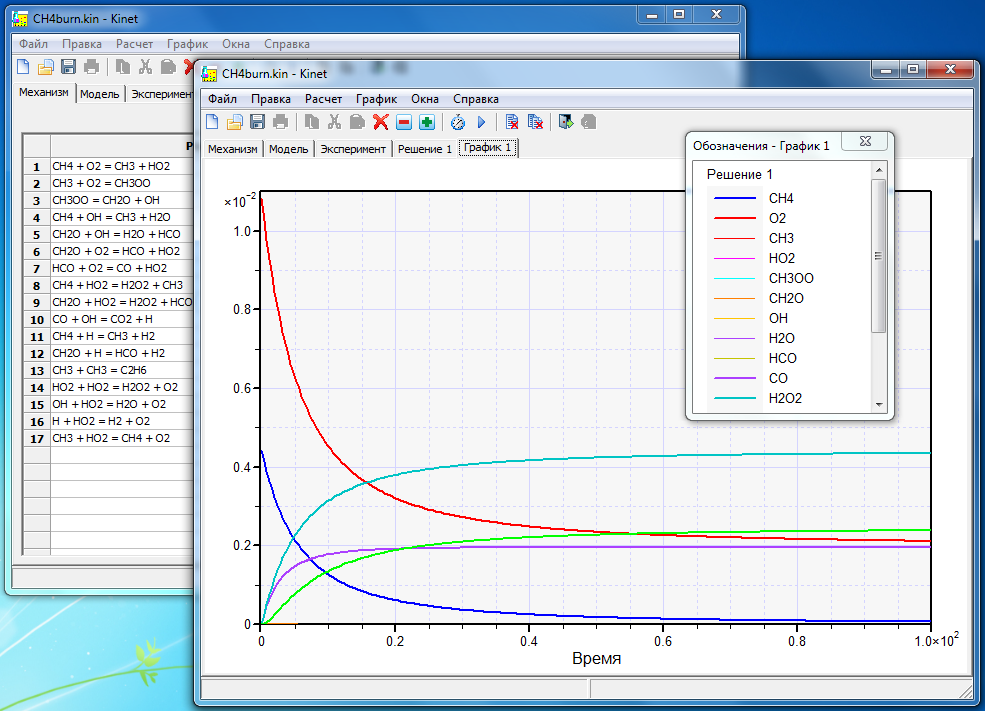Viewport: 985px width, 711px height.
Task: Switch to the Модель tab in the front window
Action: [x=288, y=149]
